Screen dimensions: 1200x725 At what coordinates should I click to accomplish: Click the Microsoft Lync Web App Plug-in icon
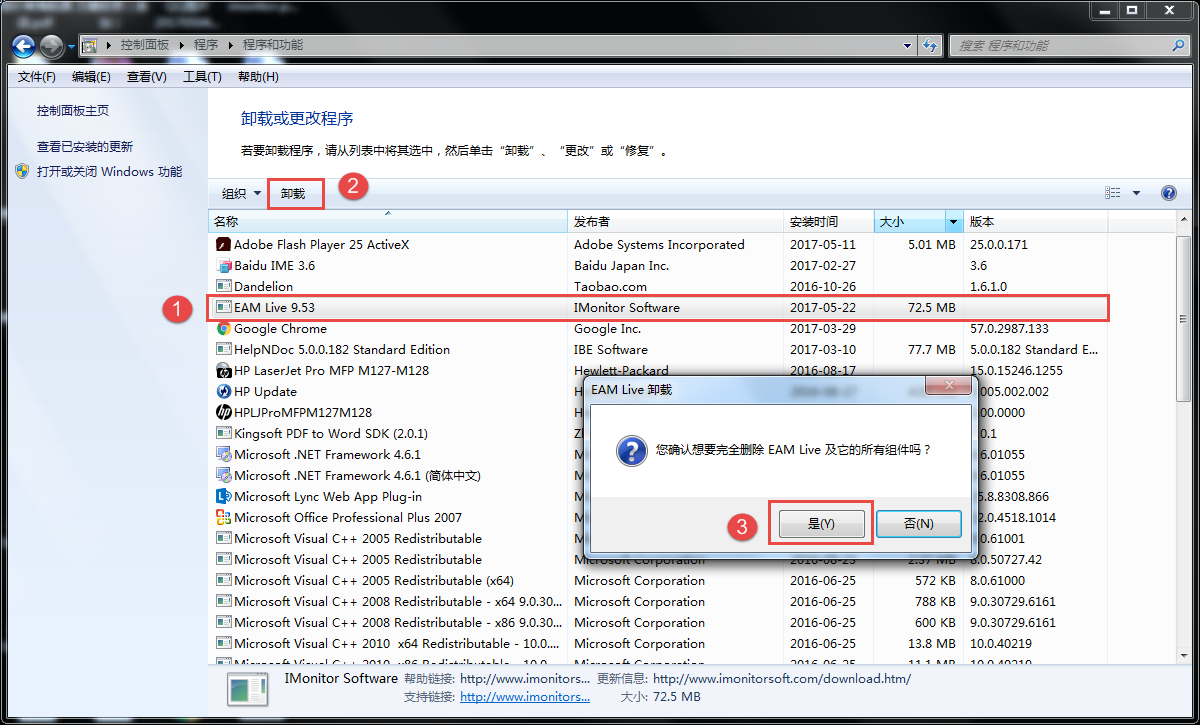224,496
